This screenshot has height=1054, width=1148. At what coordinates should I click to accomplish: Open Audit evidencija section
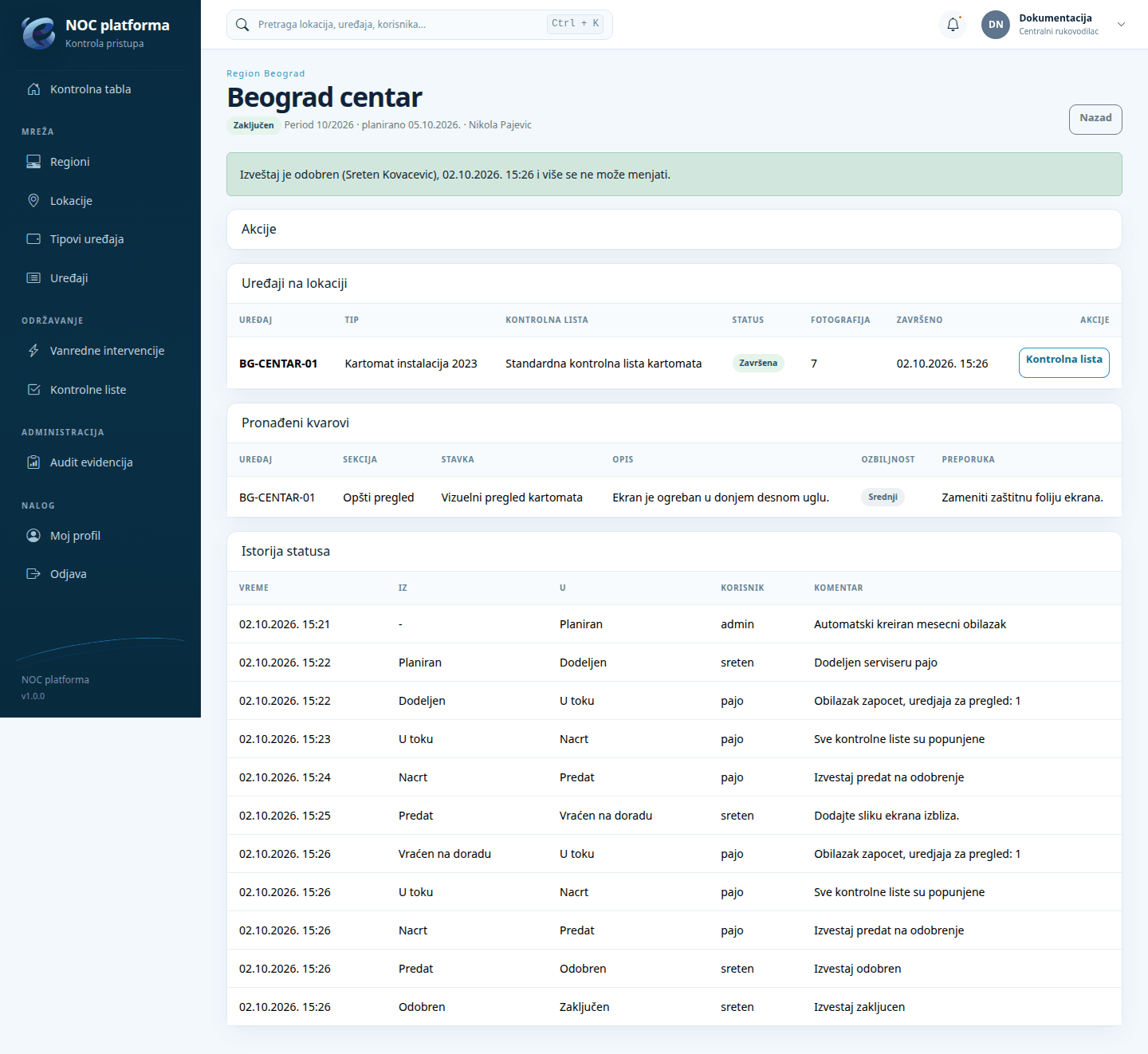coord(100,462)
